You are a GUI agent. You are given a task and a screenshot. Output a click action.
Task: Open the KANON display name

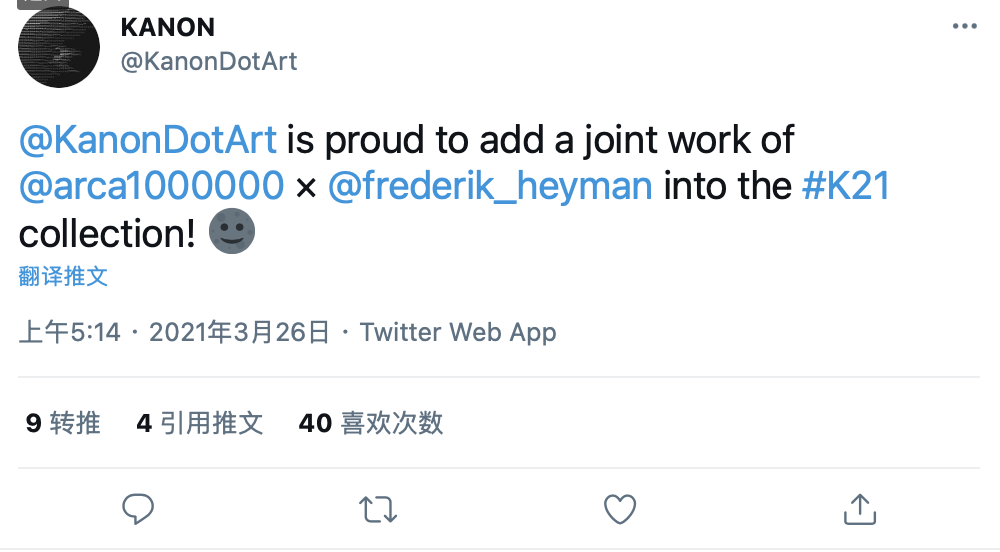click(168, 27)
